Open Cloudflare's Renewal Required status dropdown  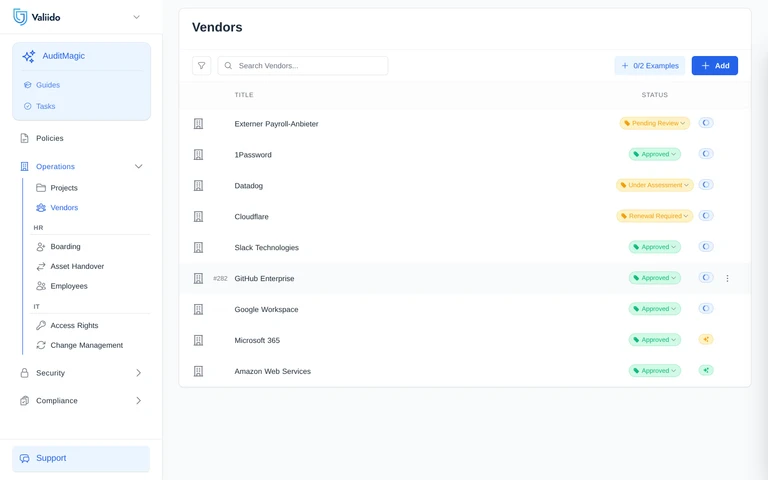[655, 216]
